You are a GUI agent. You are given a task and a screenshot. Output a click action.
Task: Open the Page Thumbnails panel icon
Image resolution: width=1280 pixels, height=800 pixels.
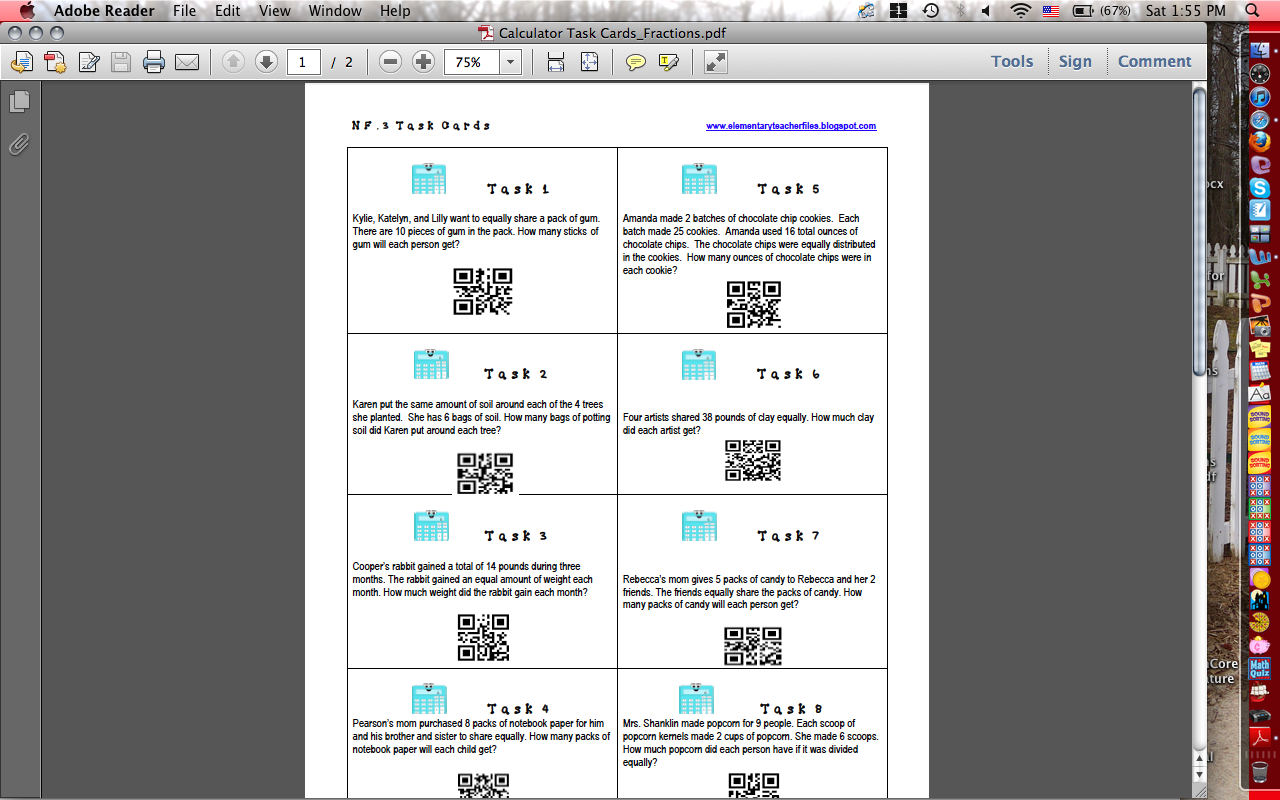pos(19,102)
